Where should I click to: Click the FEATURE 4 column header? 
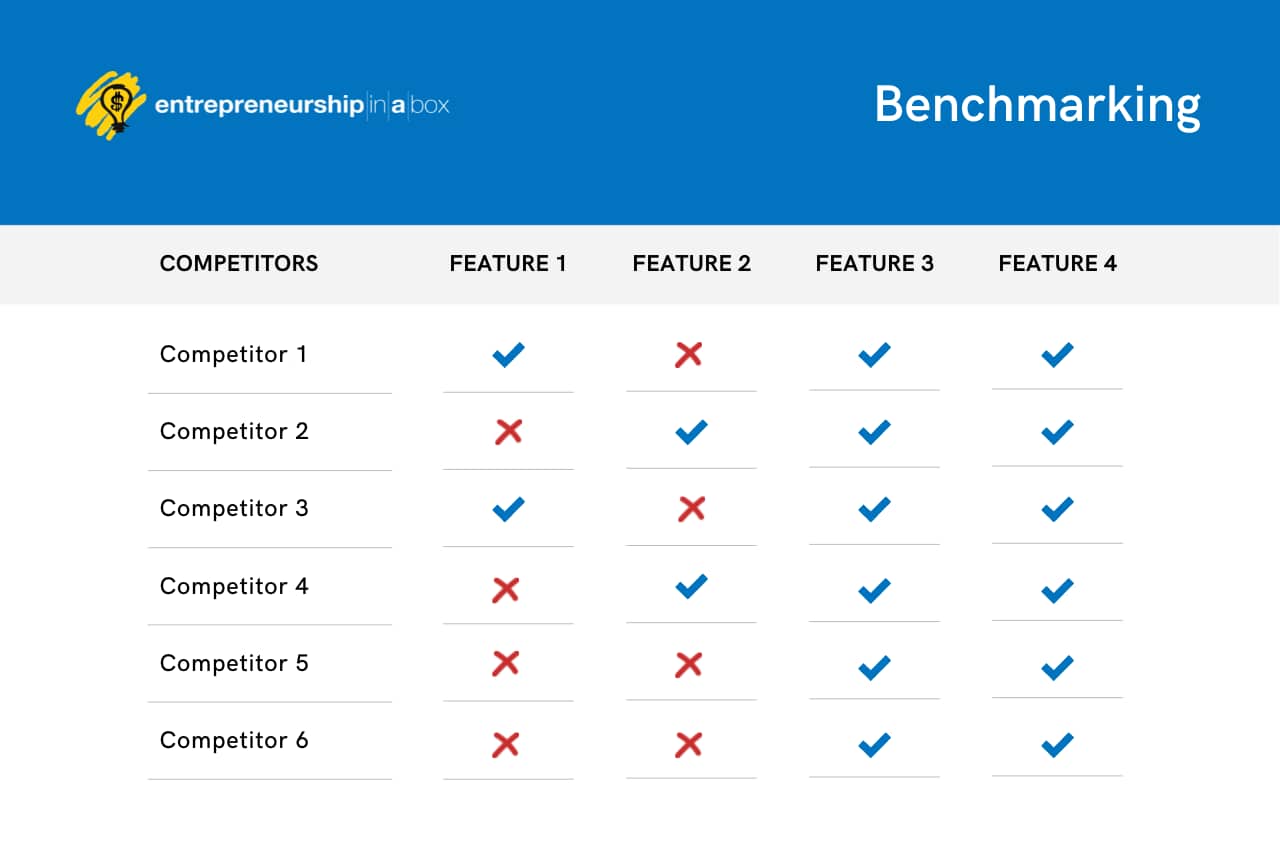point(1057,264)
